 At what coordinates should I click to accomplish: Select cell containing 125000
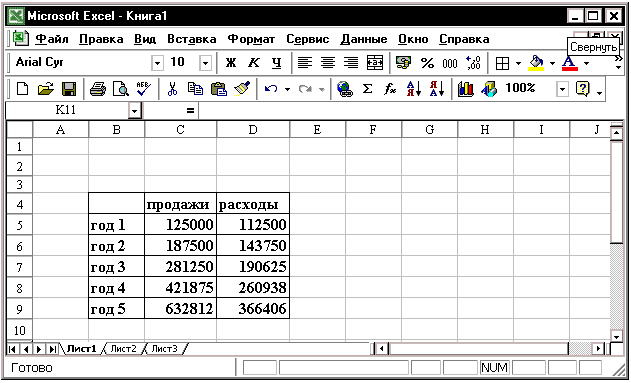pyautogui.click(x=181, y=224)
